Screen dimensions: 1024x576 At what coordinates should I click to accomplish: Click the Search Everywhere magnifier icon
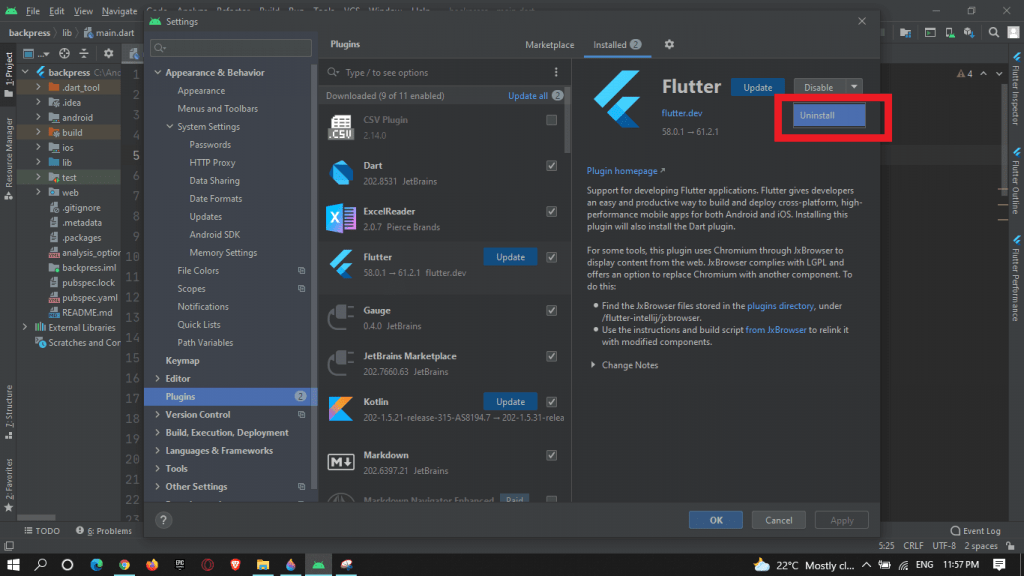[x=993, y=31]
